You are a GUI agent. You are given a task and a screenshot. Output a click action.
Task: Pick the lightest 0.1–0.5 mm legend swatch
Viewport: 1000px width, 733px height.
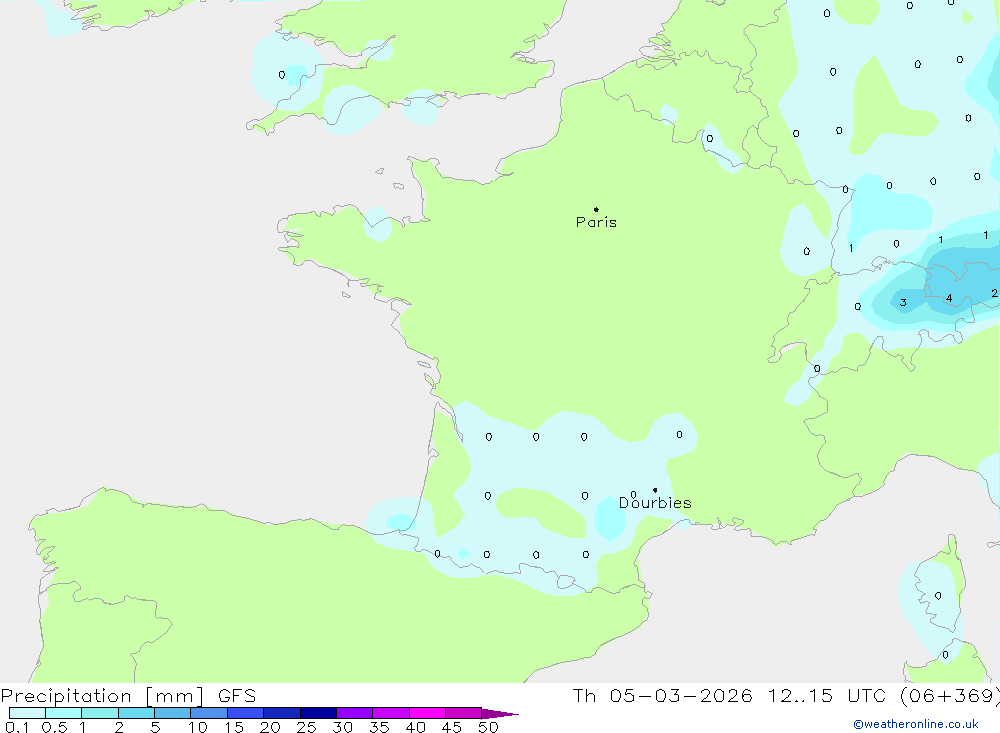(x=27, y=713)
